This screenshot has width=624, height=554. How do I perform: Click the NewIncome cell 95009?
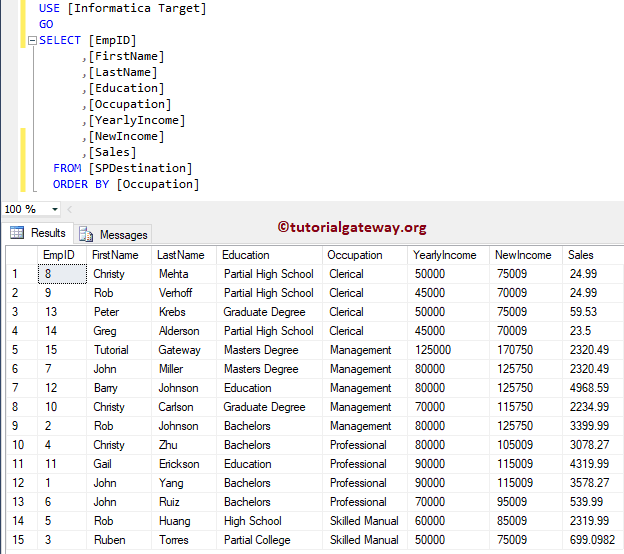pyautogui.click(x=526, y=502)
